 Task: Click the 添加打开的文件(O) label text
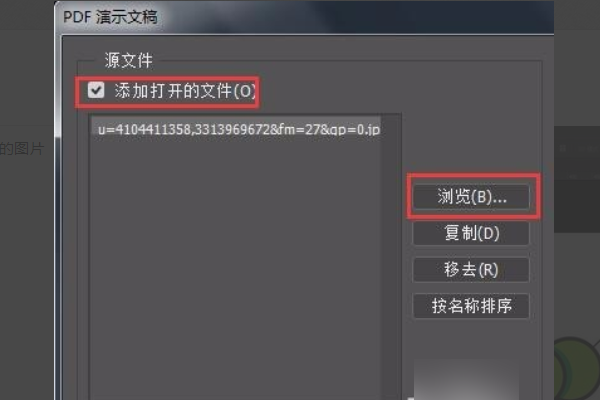185,91
